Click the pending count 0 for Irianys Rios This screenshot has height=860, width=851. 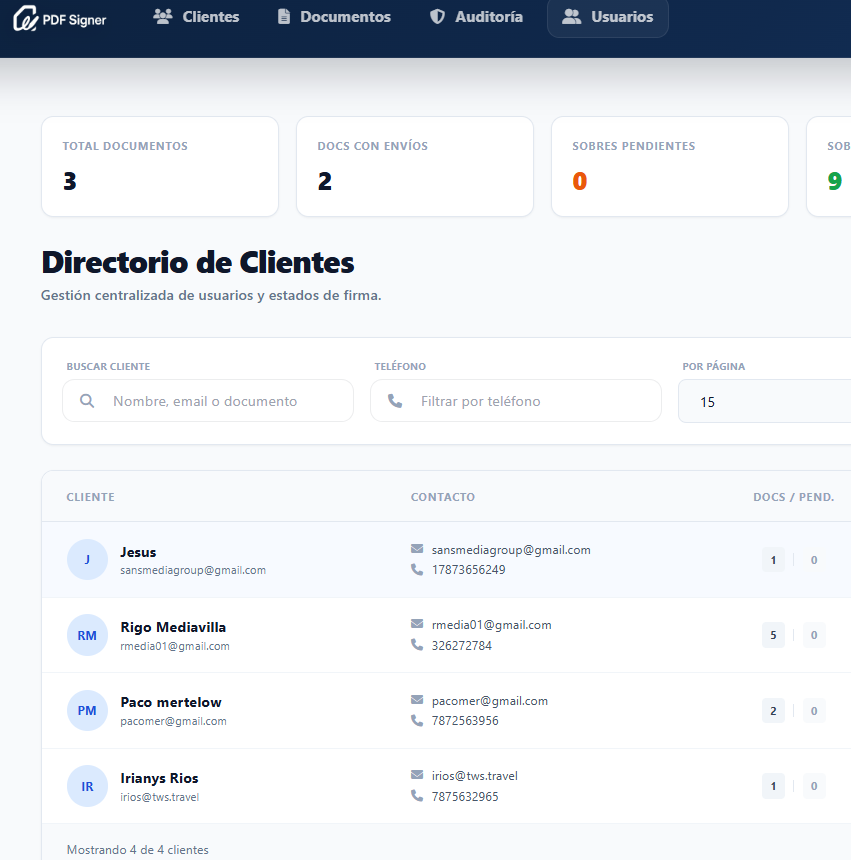coord(814,786)
